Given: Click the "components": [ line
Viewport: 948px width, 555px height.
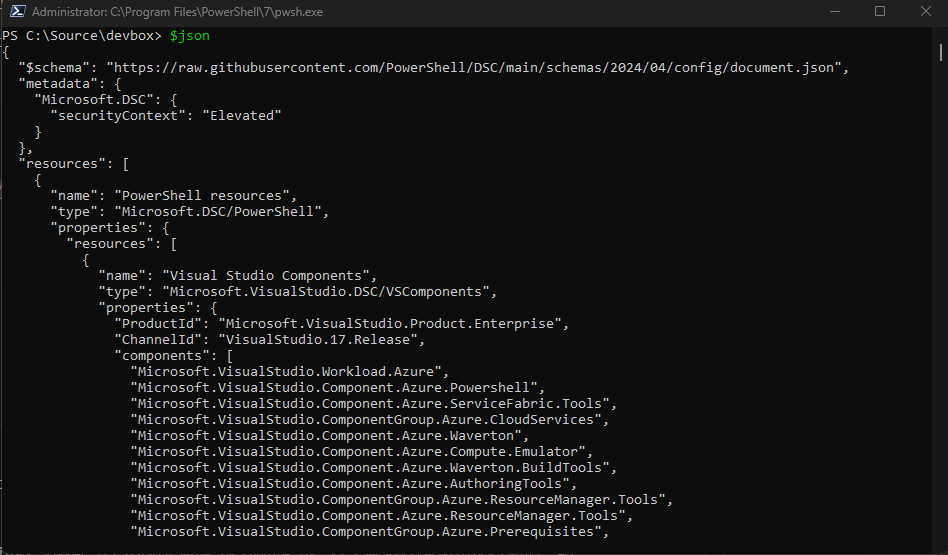Looking at the screenshot, I should click(x=174, y=355).
